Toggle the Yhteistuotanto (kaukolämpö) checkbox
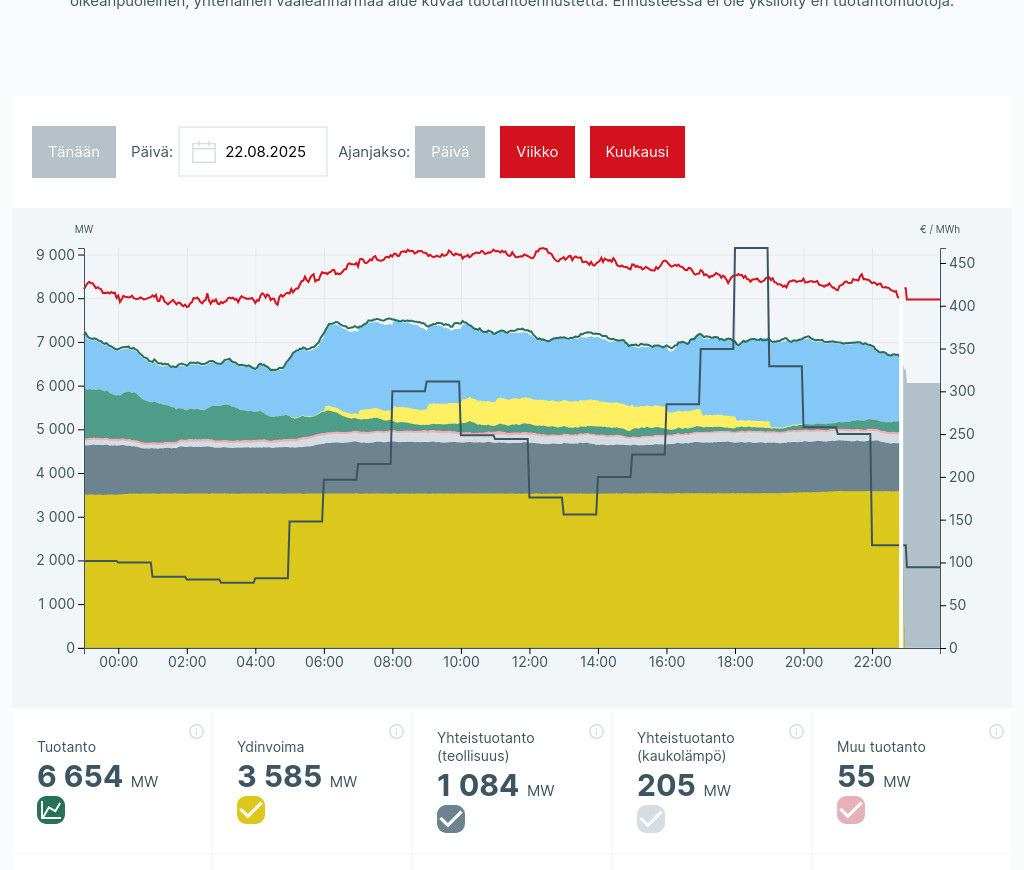Viewport: 1024px width, 870px height. 651,819
